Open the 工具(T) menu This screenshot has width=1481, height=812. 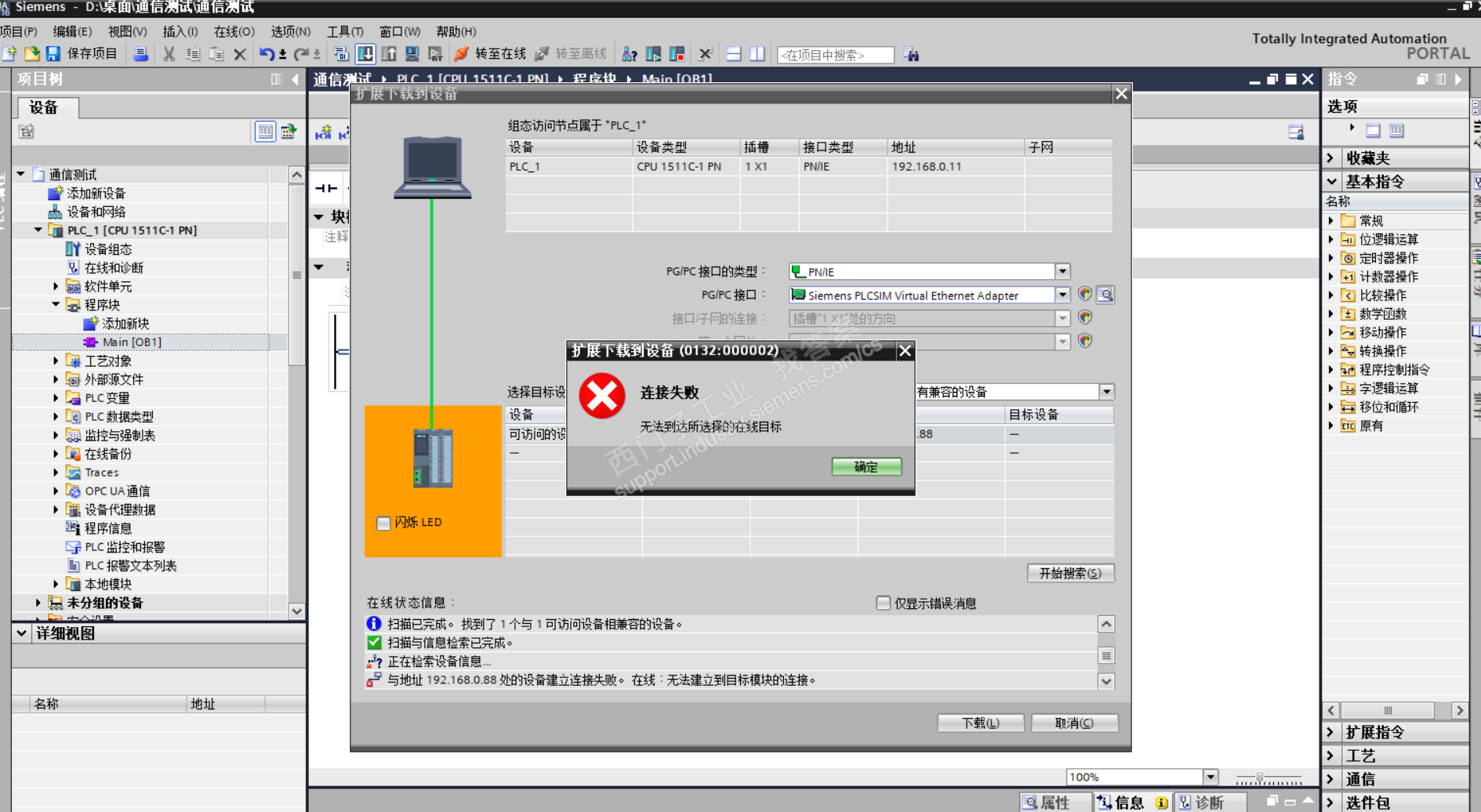coord(345,31)
